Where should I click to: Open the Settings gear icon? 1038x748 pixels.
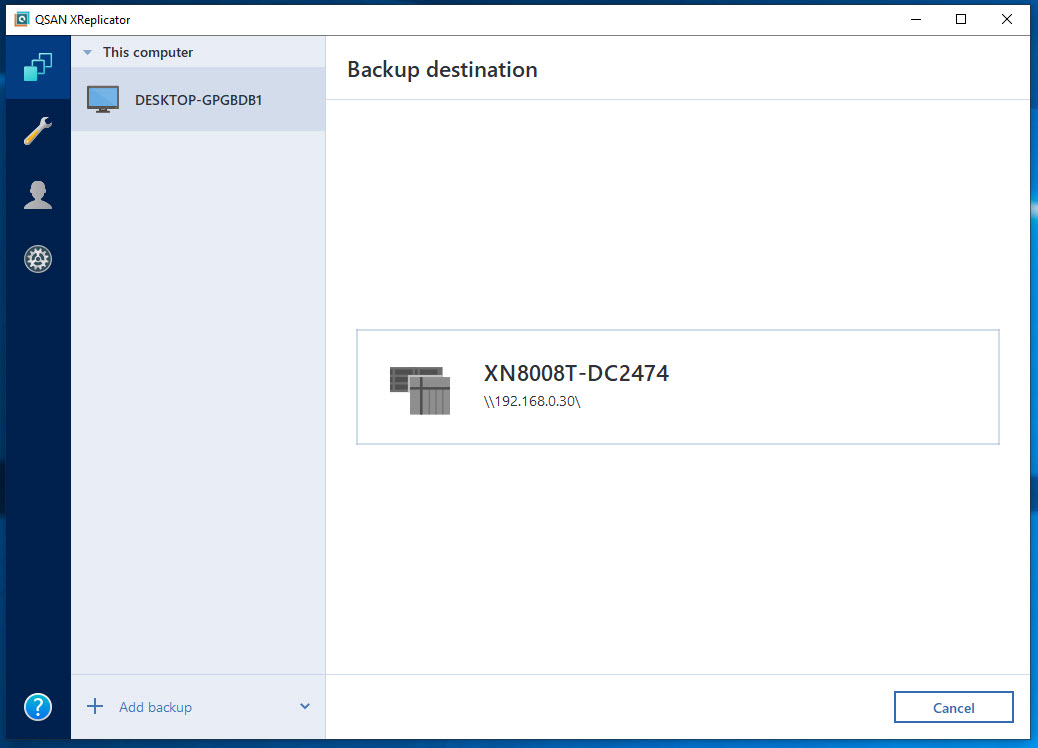(x=38, y=259)
